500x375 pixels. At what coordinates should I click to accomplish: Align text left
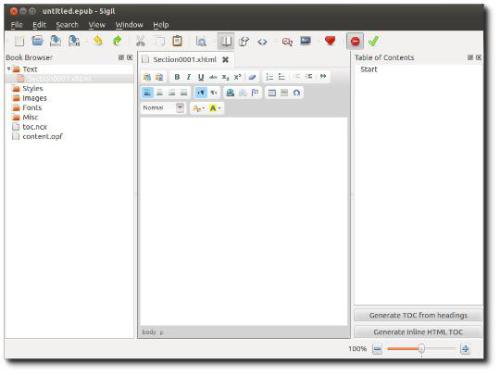147,93
